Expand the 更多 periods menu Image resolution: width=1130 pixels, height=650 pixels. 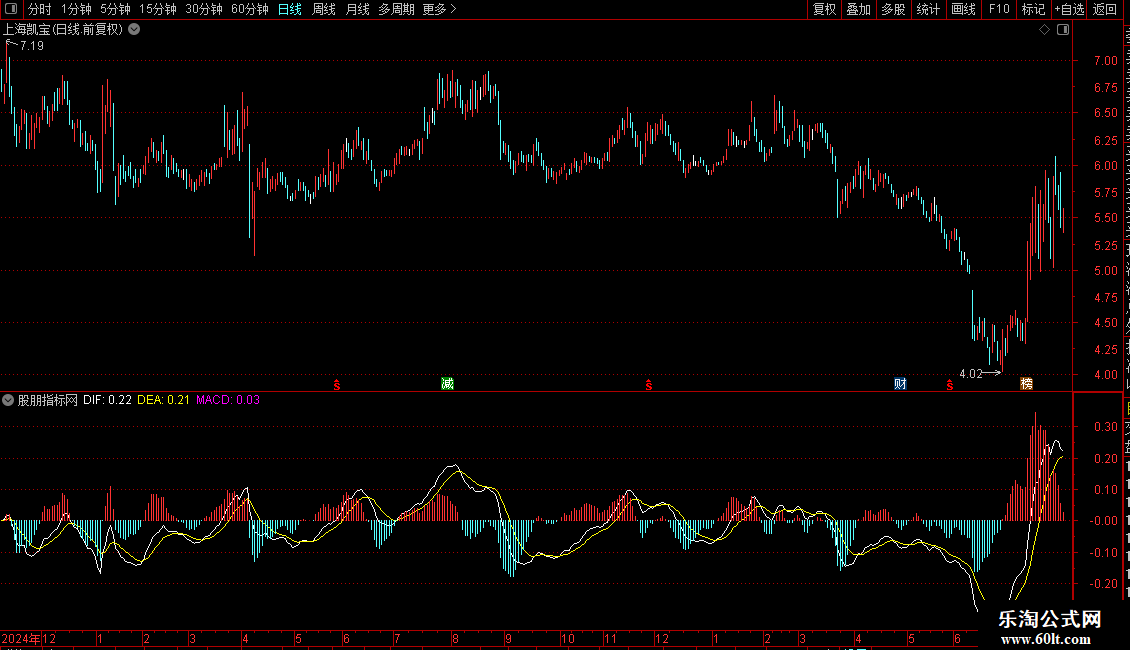coord(439,9)
